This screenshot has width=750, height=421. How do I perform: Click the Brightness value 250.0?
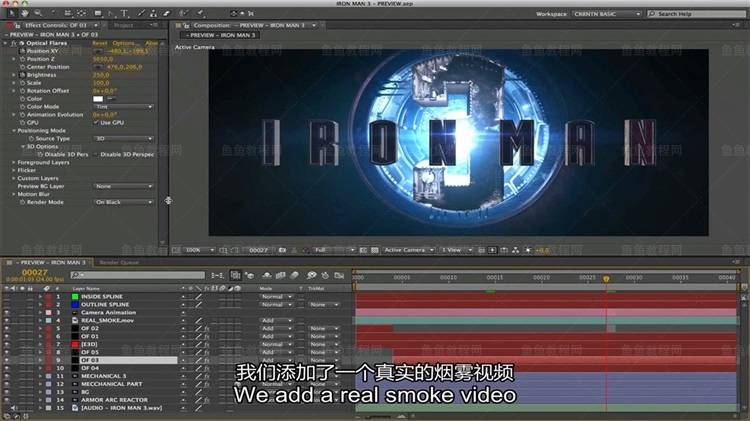(x=101, y=75)
